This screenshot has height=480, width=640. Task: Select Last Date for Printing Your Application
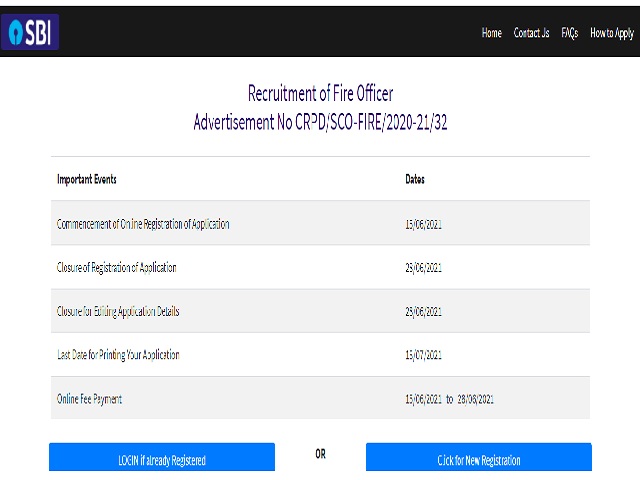[118, 355]
